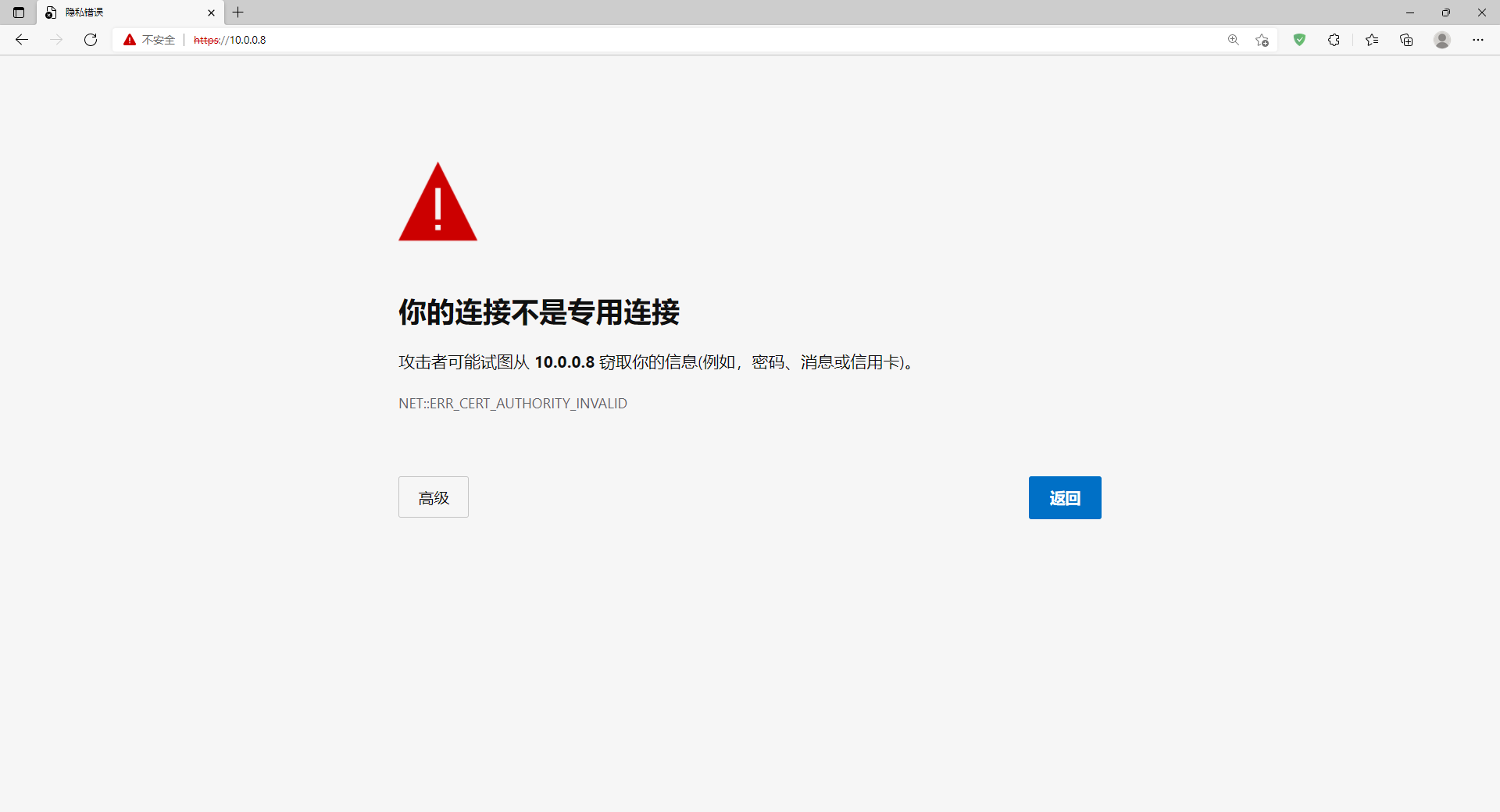Click the attacker warning paragraph with bold 10.0.0.8
1500x812 pixels.
(x=656, y=362)
